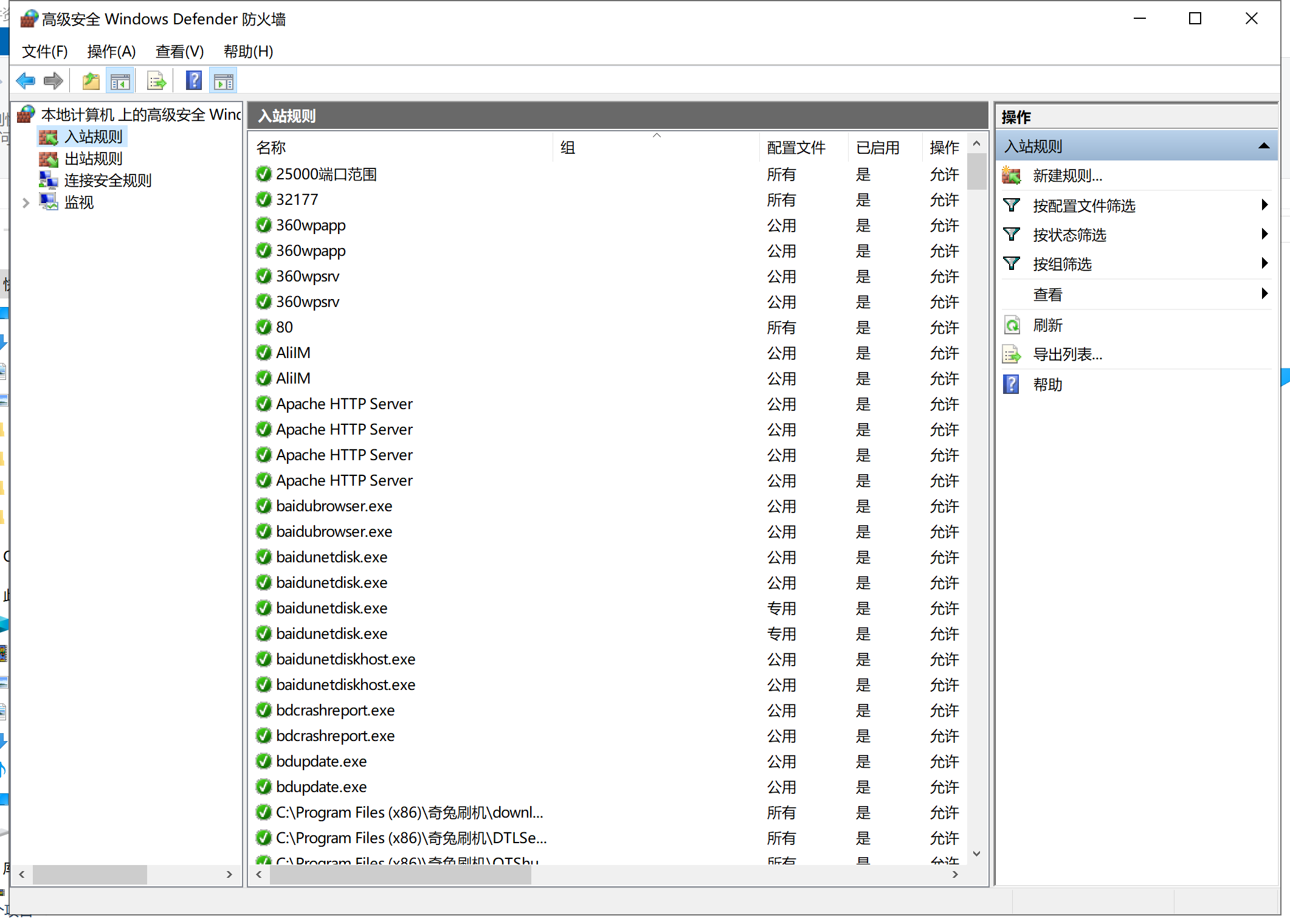This screenshot has height=924, width=1290.
Task: Click the forward arrow toolbar icon
Action: tap(53, 81)
